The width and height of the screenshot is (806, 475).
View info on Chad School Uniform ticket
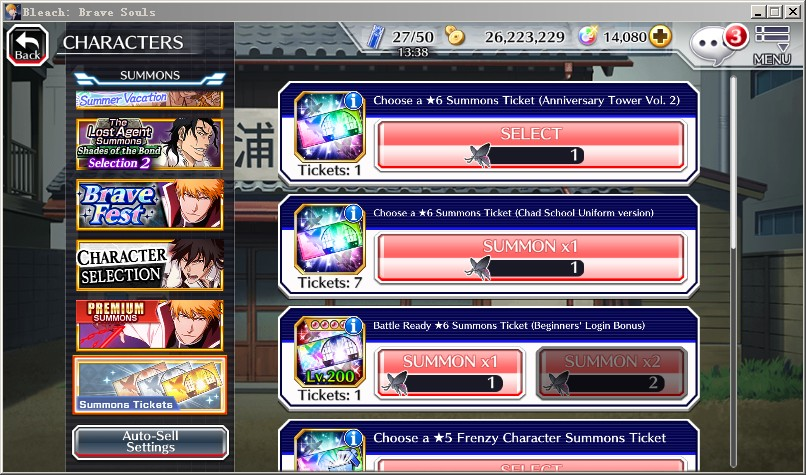pyautogui.click(x=353, y=213)
